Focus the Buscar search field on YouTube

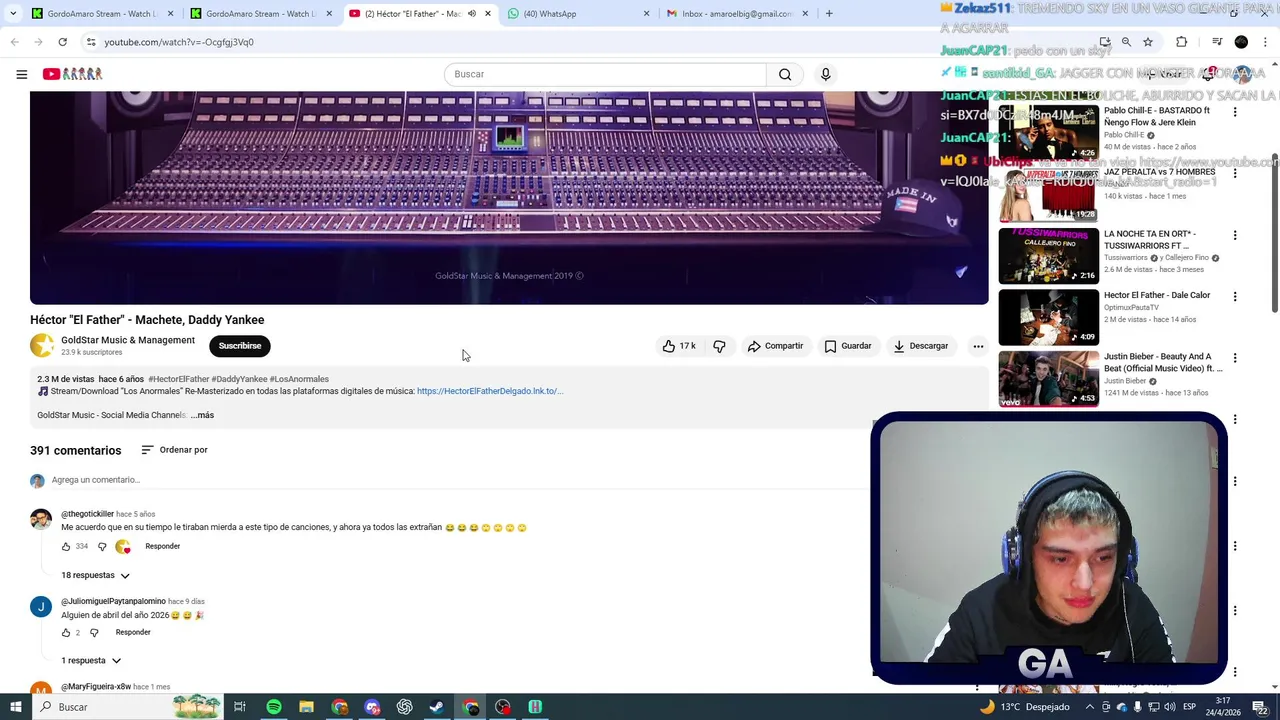605,74
